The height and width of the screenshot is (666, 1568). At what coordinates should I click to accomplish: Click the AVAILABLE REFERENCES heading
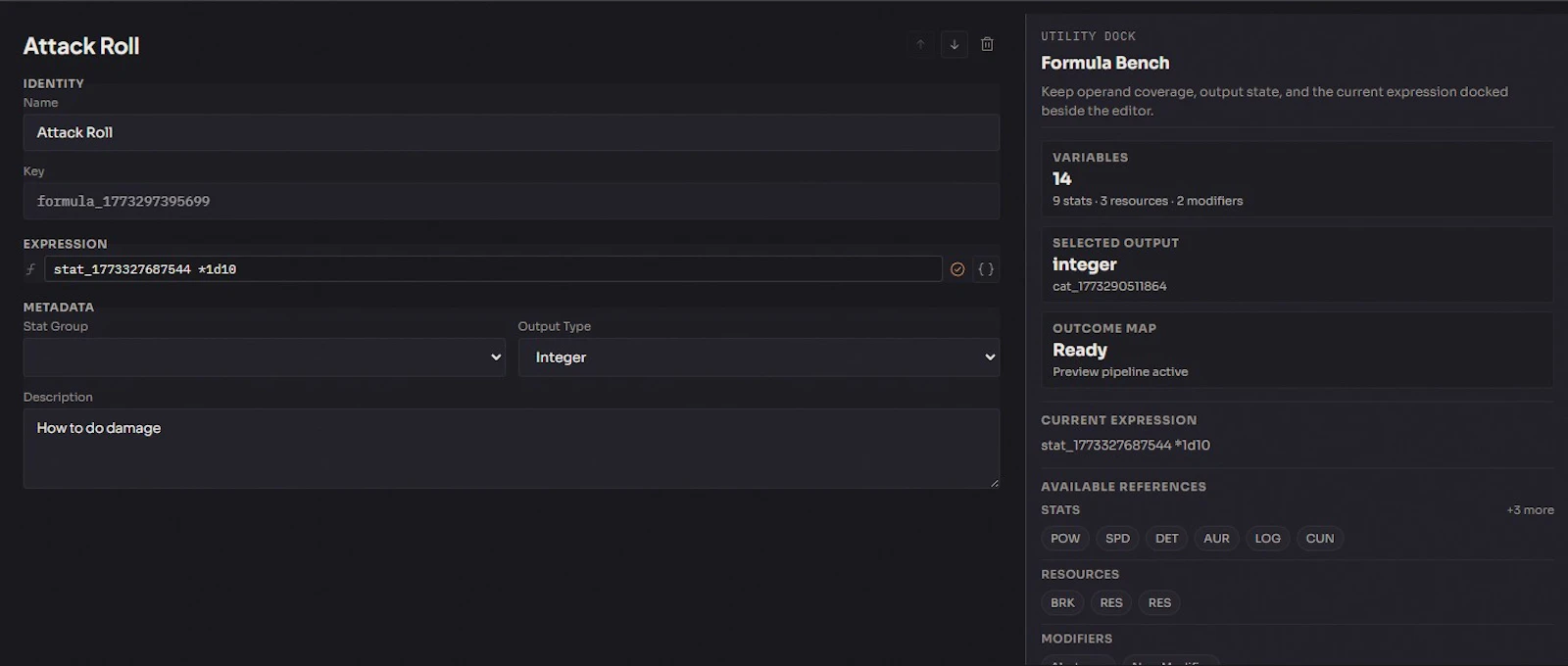click(x=1123, y=487)
